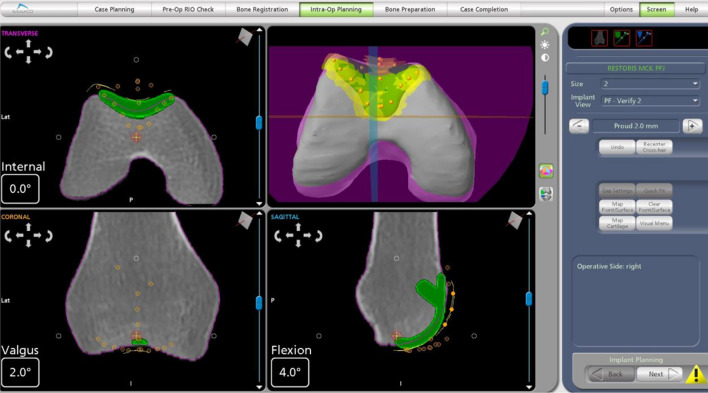Viewport: 708px width, 393px height.
Task: Click the down arrow in Transverse view
Action: click(x=28, y=60)
